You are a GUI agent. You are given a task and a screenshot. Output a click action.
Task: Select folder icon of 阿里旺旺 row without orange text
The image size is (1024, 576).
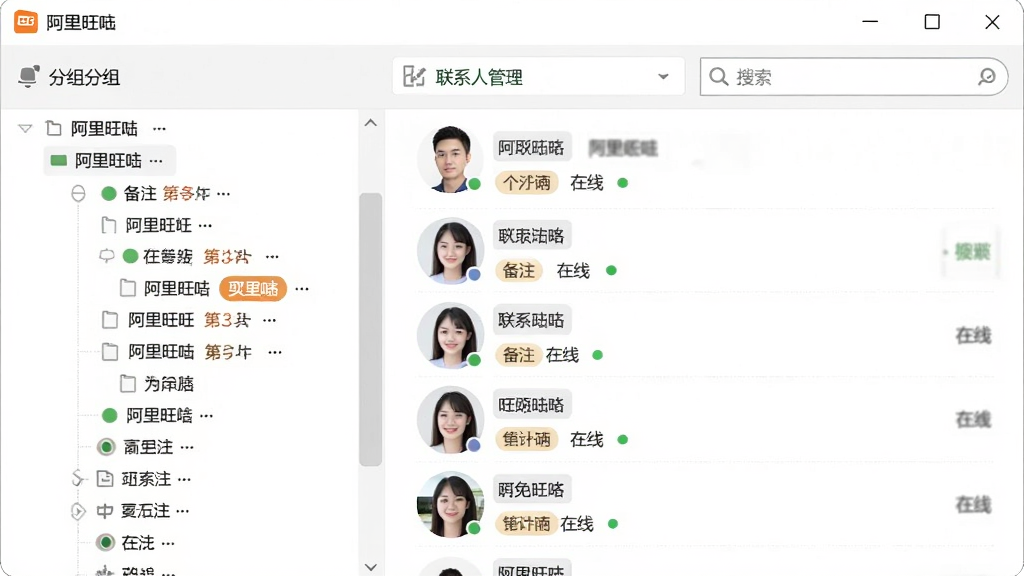(108, 225)
